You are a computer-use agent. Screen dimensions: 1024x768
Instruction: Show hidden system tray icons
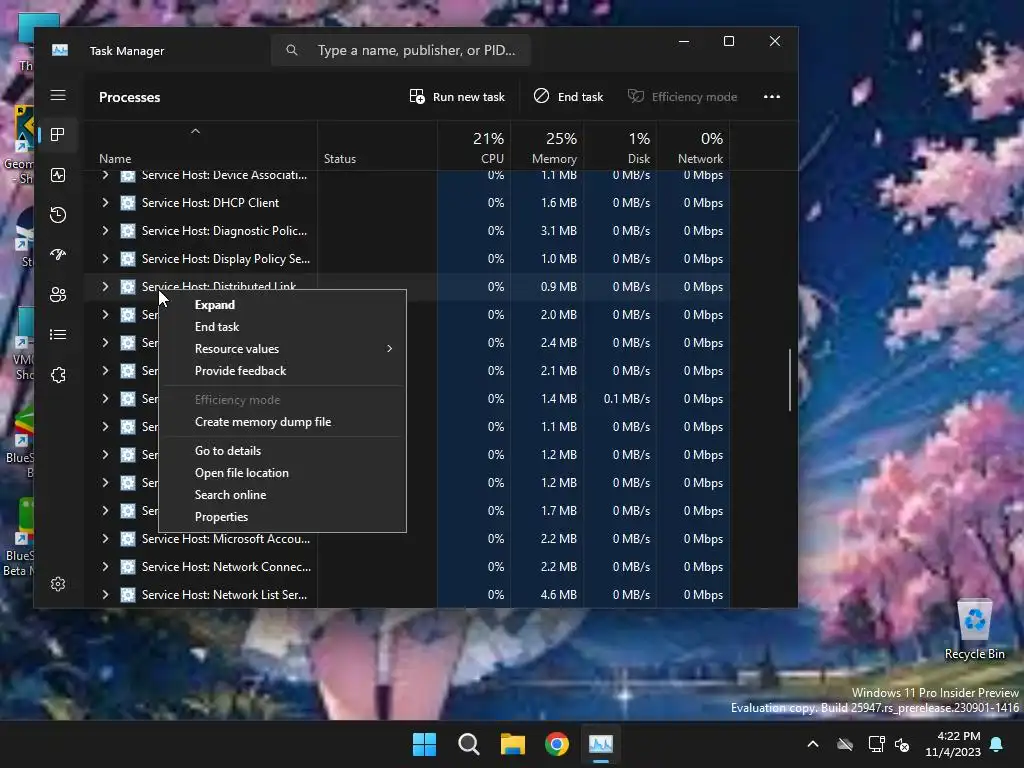pyautogui.click(x=813, y=744)
